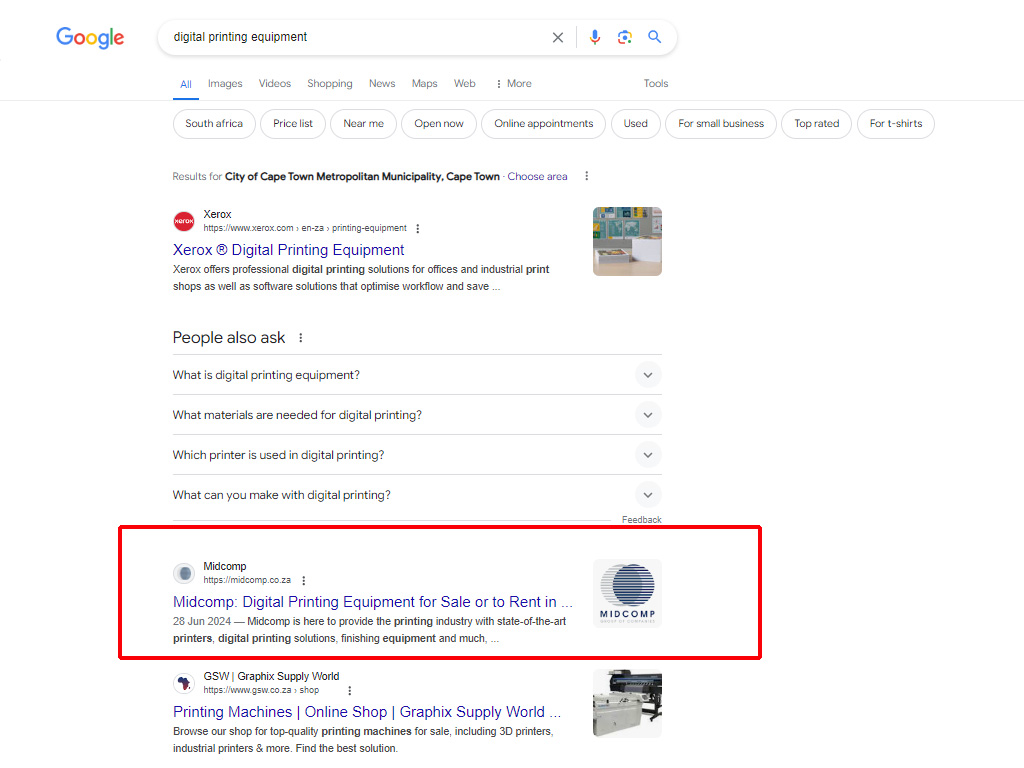
Task: Click the magnifying glass search button
Action: tap(655, 37)
